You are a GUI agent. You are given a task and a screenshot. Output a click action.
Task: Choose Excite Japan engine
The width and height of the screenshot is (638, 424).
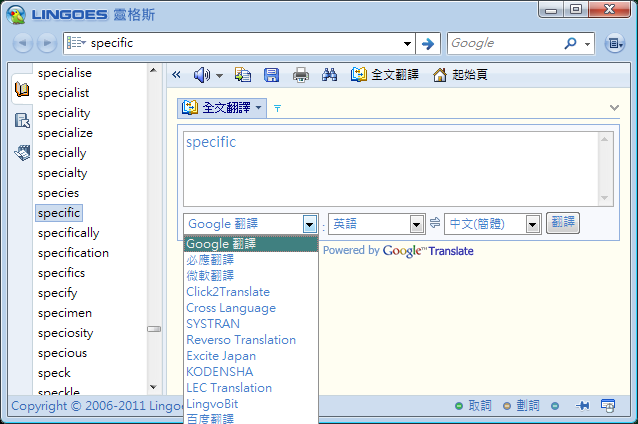pos(251,356)
